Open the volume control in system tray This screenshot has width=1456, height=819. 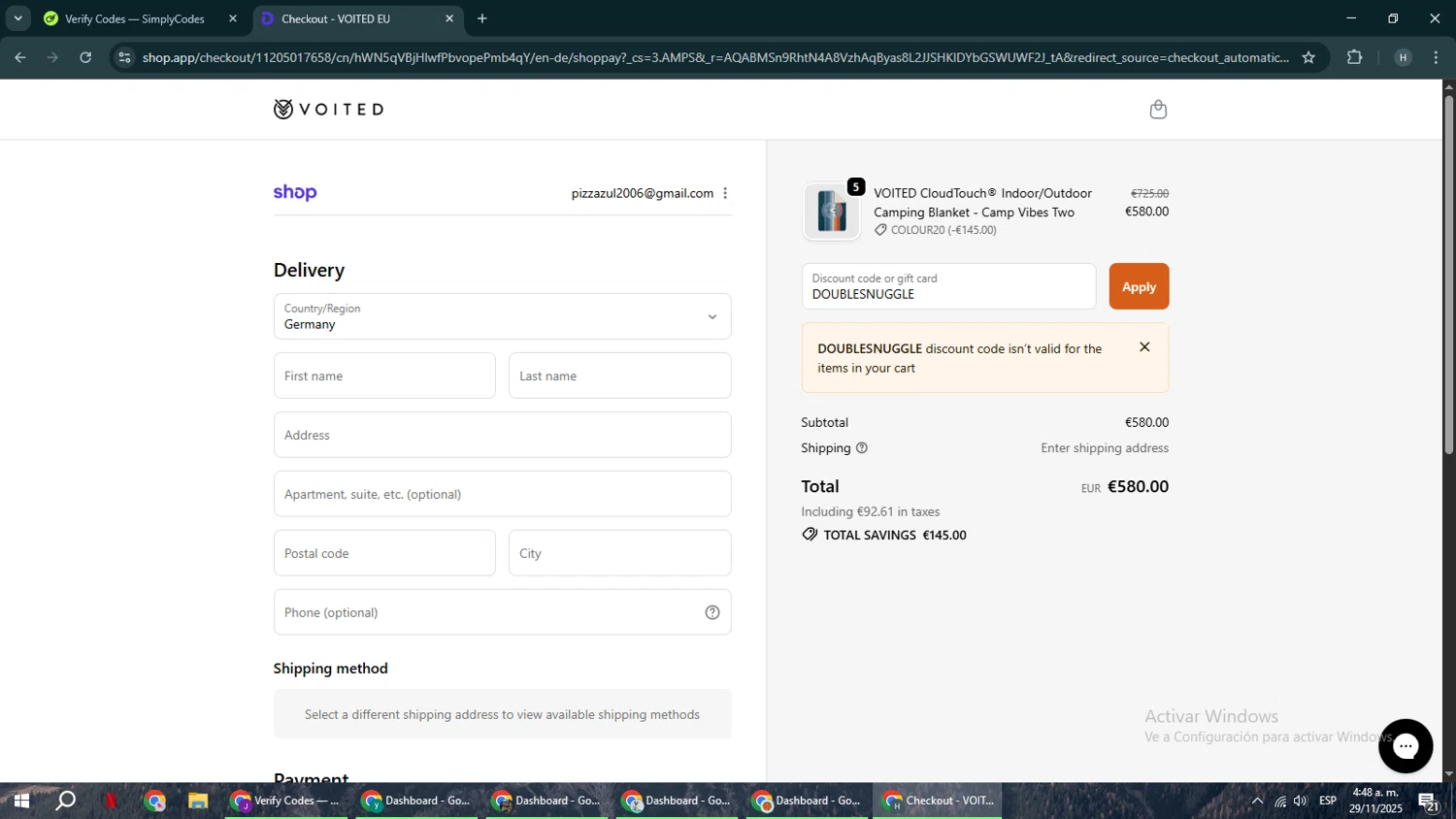1300,801
